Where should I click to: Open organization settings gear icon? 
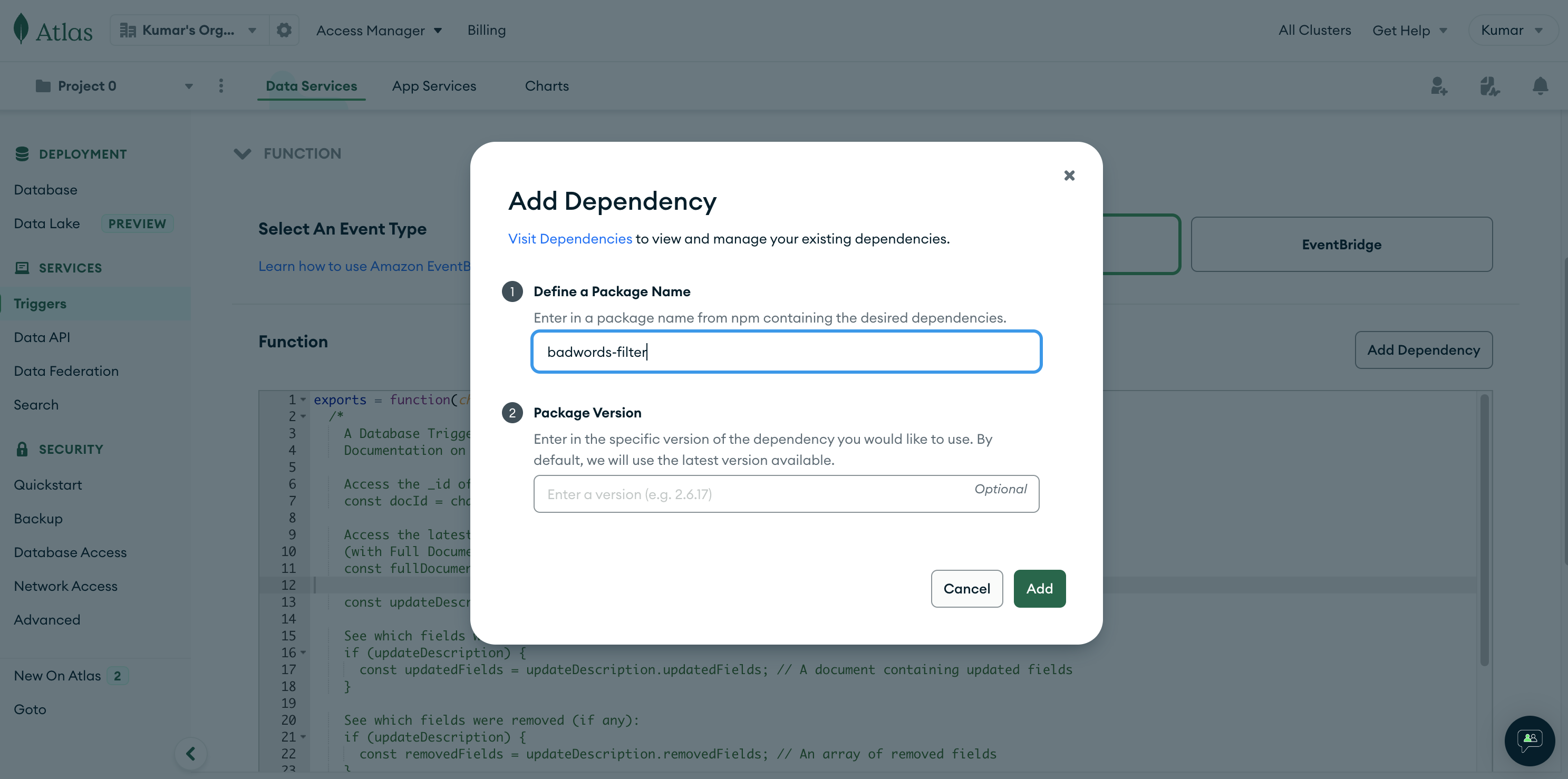pos(284,30)
